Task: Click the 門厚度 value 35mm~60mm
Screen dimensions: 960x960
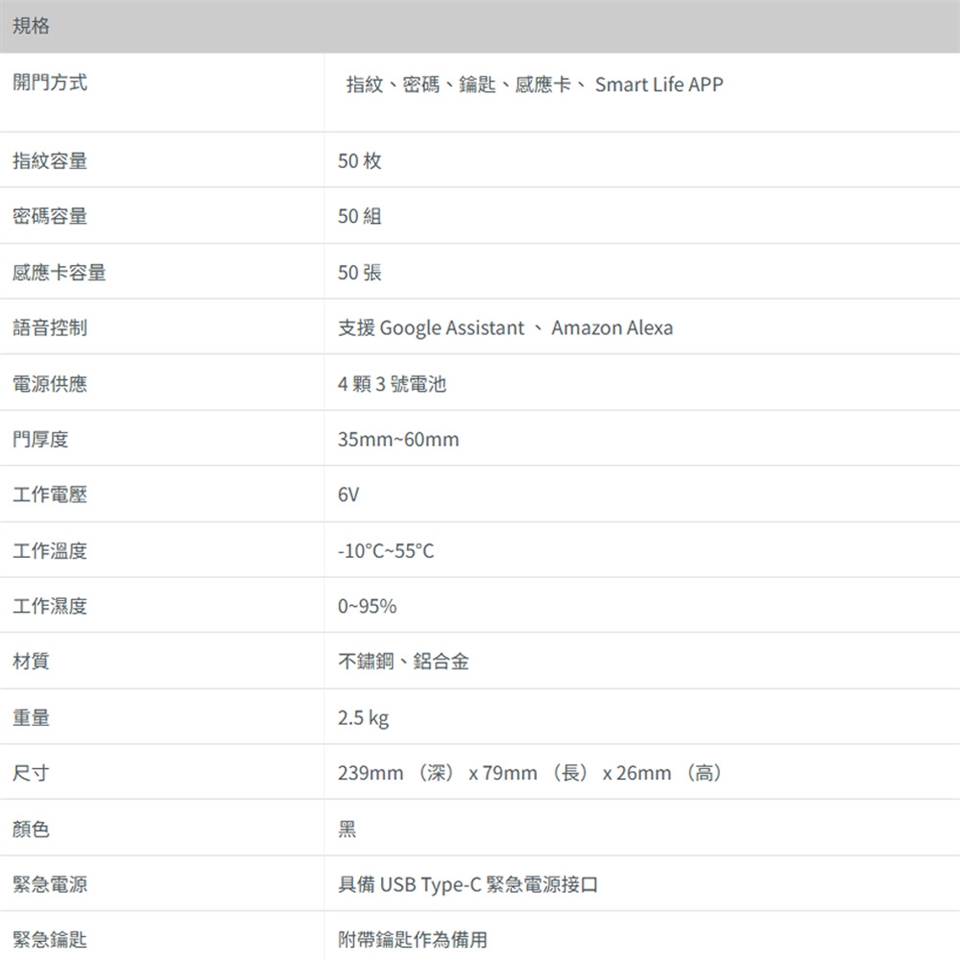Action: click(x=398, y=440)
